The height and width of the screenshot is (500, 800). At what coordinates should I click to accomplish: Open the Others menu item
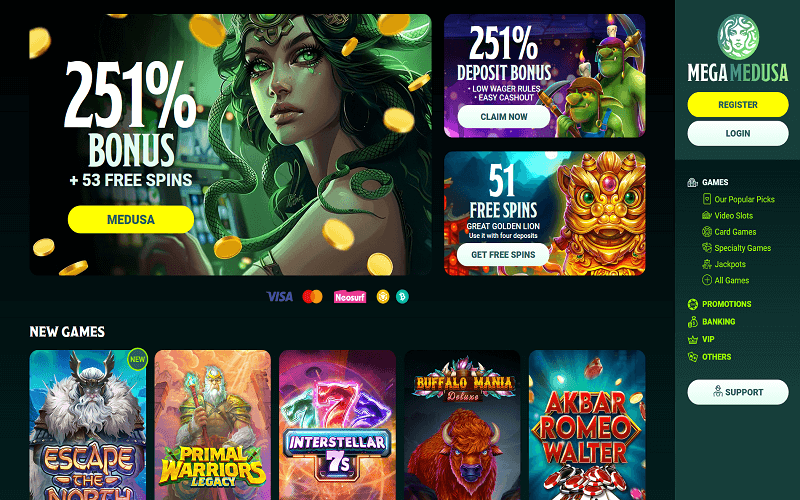click(x=716, y=357)
